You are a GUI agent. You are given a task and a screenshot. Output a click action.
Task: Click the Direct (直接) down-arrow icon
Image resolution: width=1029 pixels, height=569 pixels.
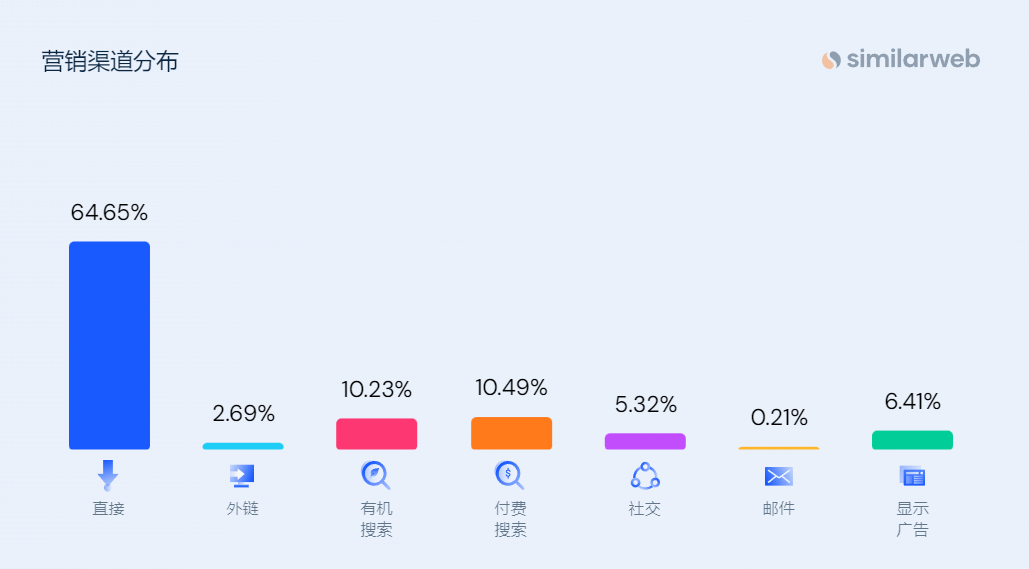108,475
